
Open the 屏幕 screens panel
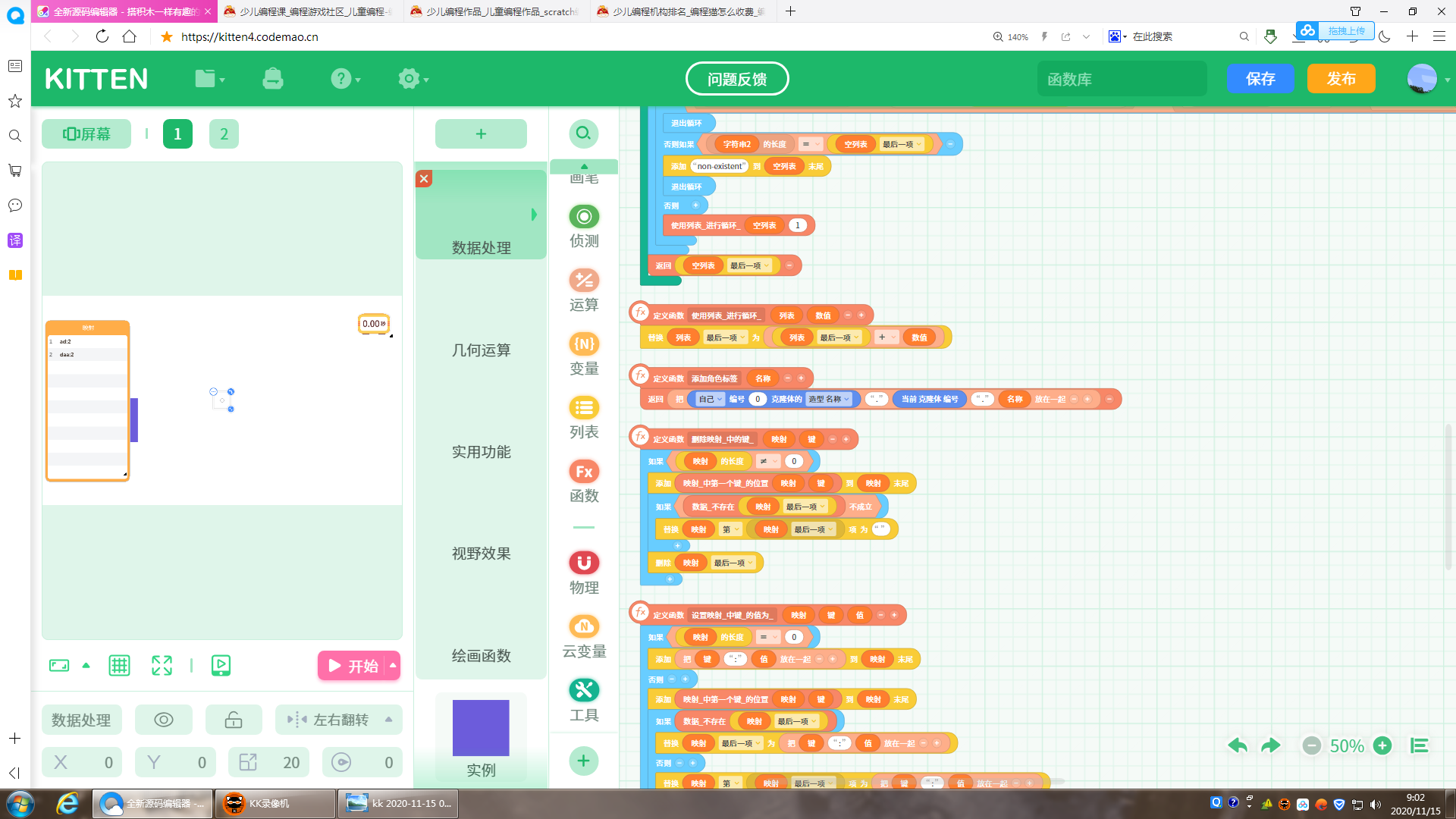point(86,133)
